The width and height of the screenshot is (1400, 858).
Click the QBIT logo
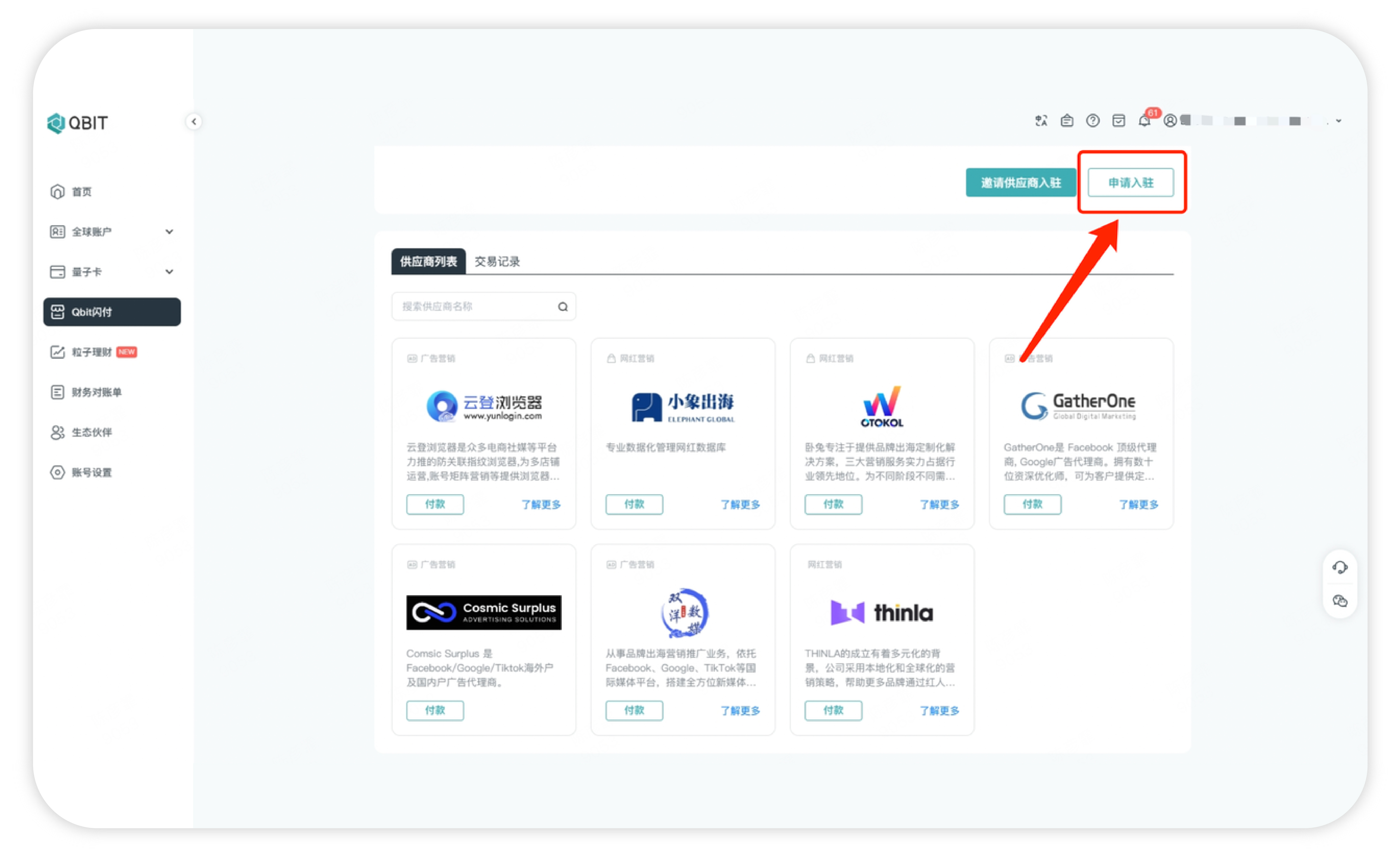pos(77,123)
